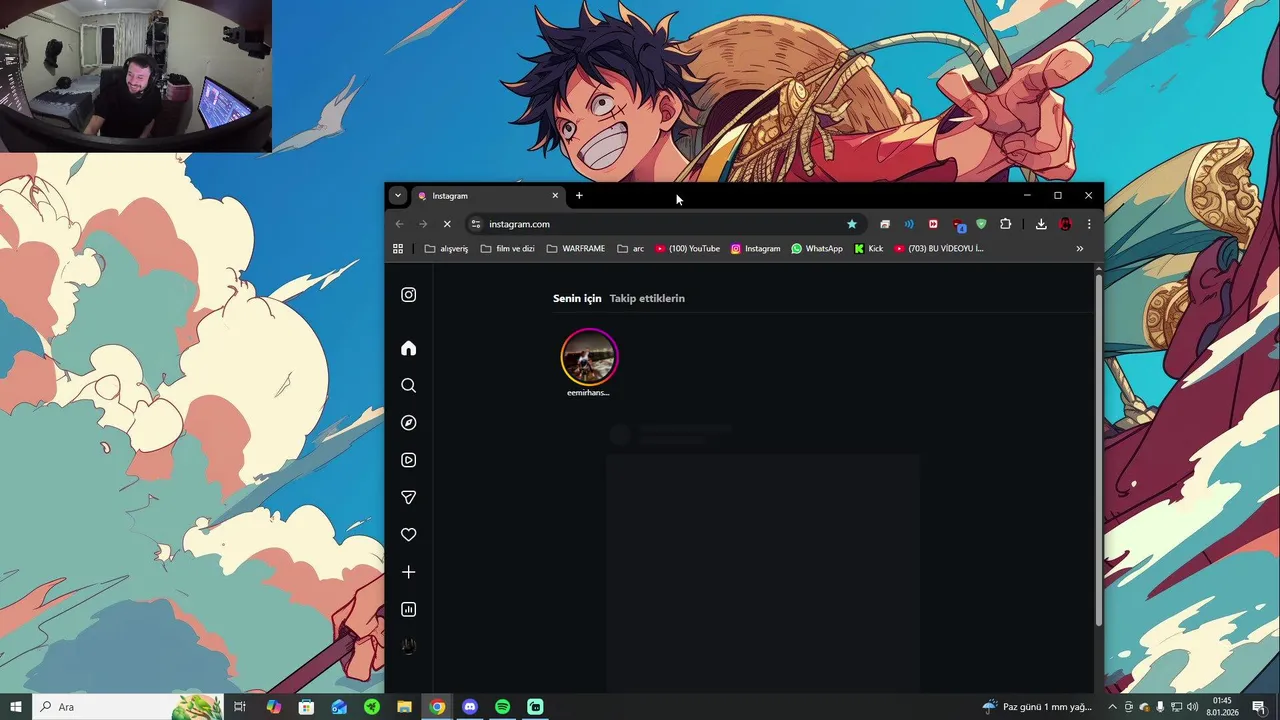
Task: Open the '(703) BU VİDEOYU İ...' bookmark
Action: click(939, 249)
